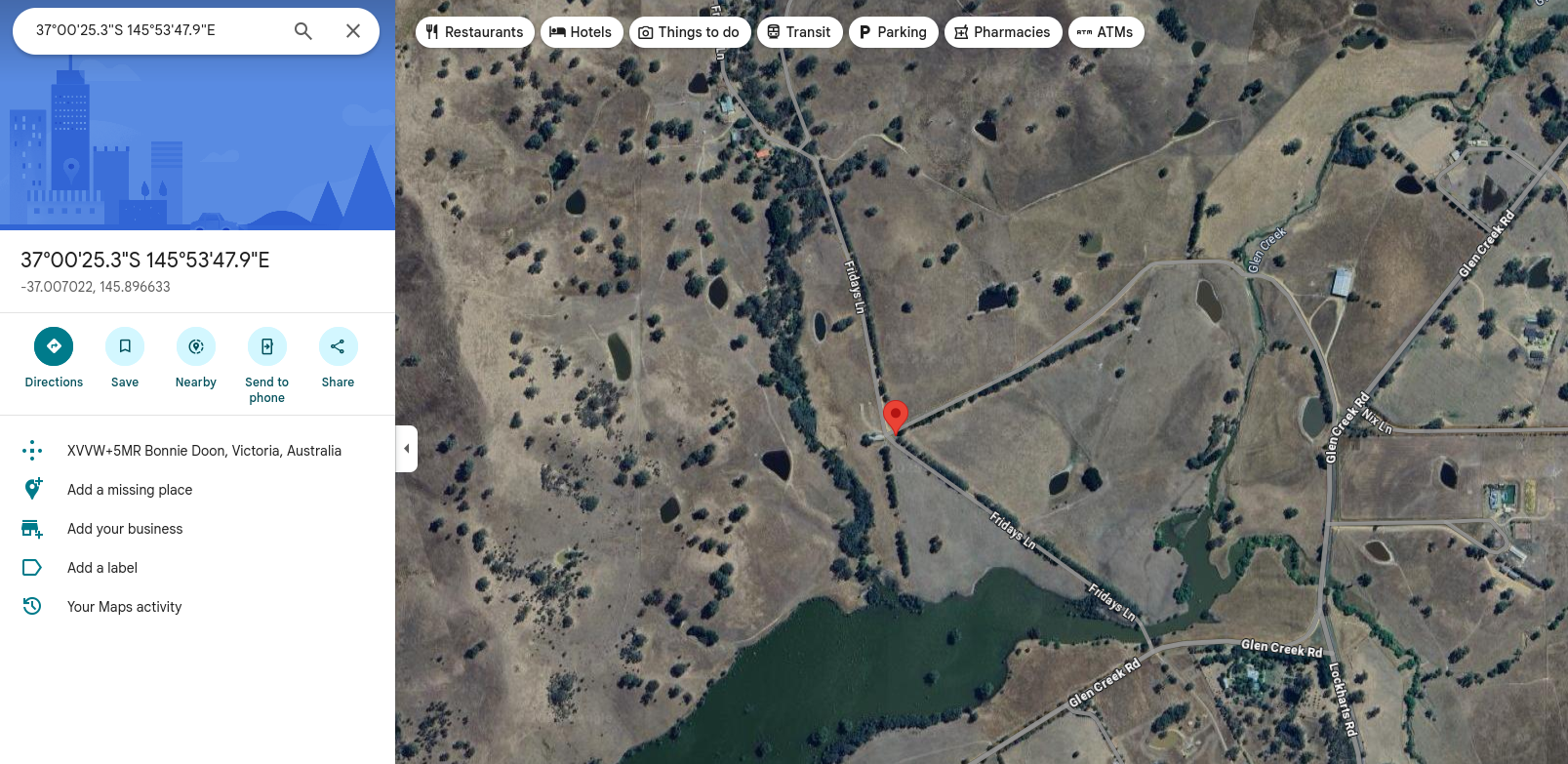Select the Pharmacies chip
This screenshot has width=1568, height=764.
click(x=1003, y=32)
